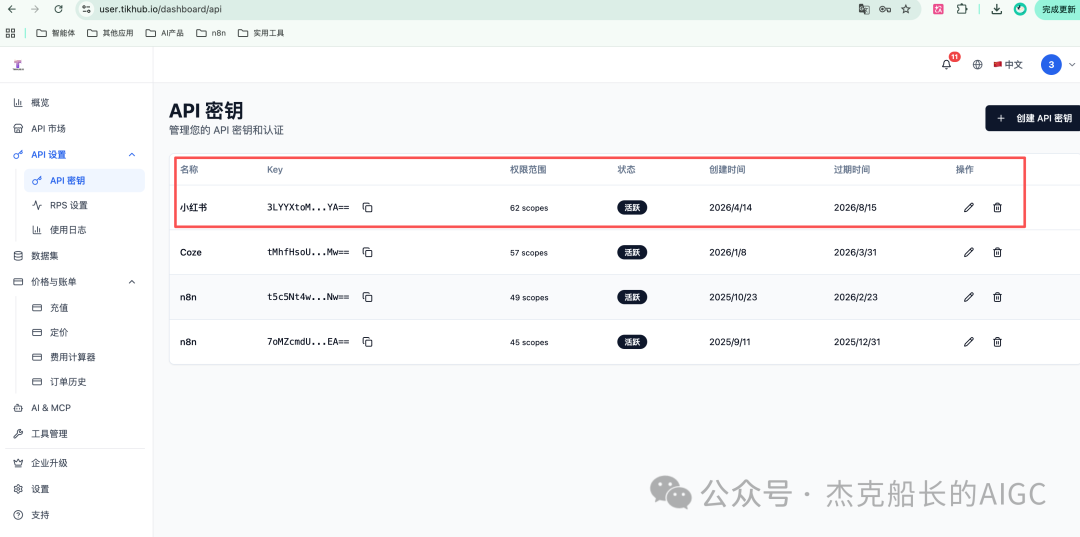
Task: Open the browser extensions puzzle icon
Action: 962,9
